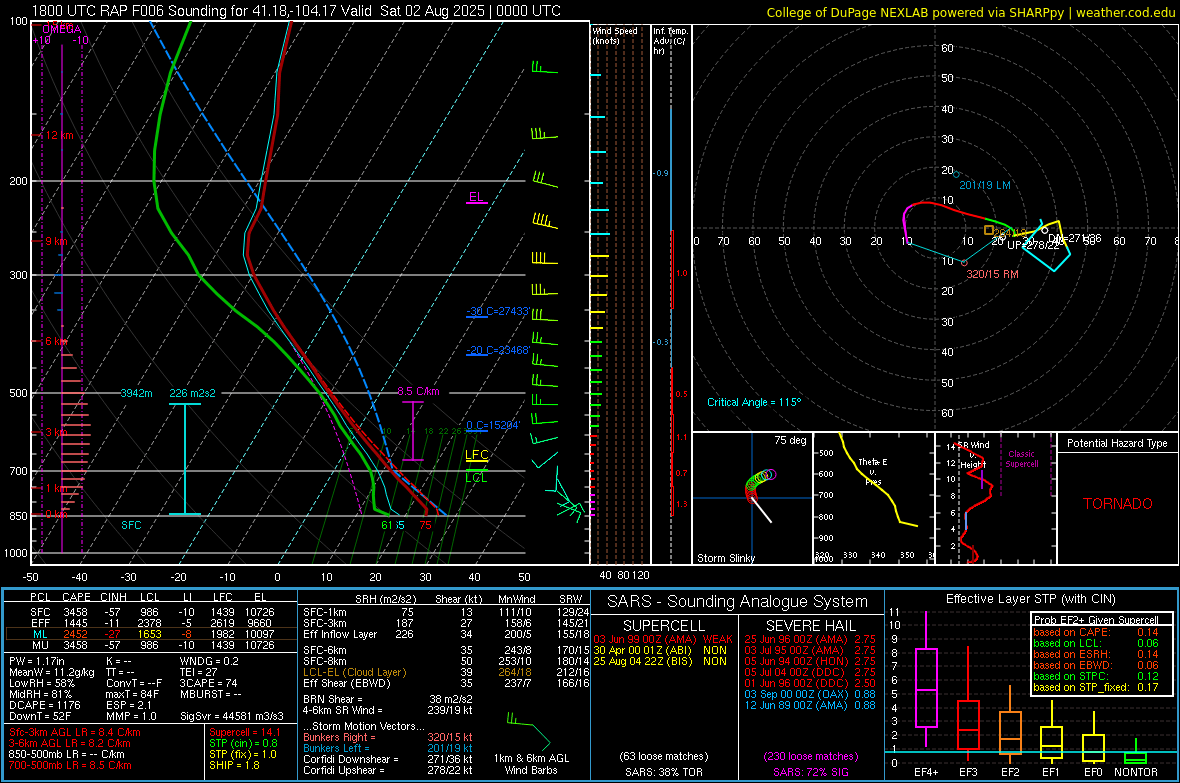Click the 3942m effective layer label

point(136,393)
